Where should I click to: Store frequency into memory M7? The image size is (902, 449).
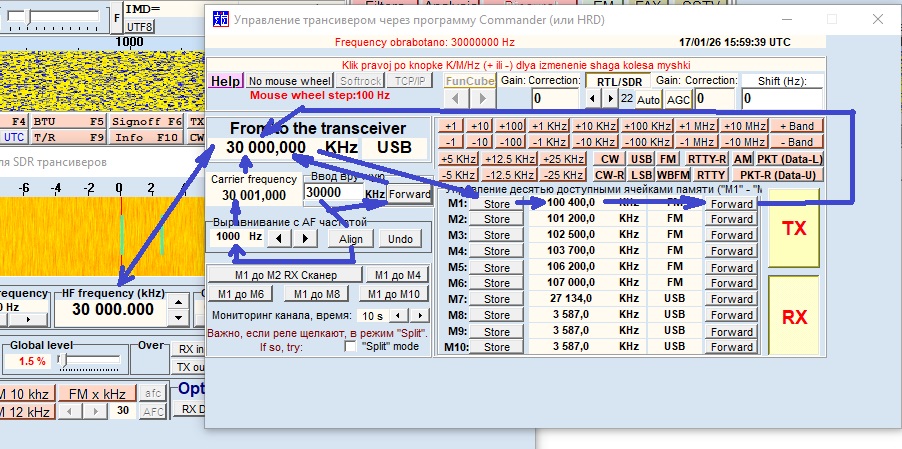coord(496,299)
